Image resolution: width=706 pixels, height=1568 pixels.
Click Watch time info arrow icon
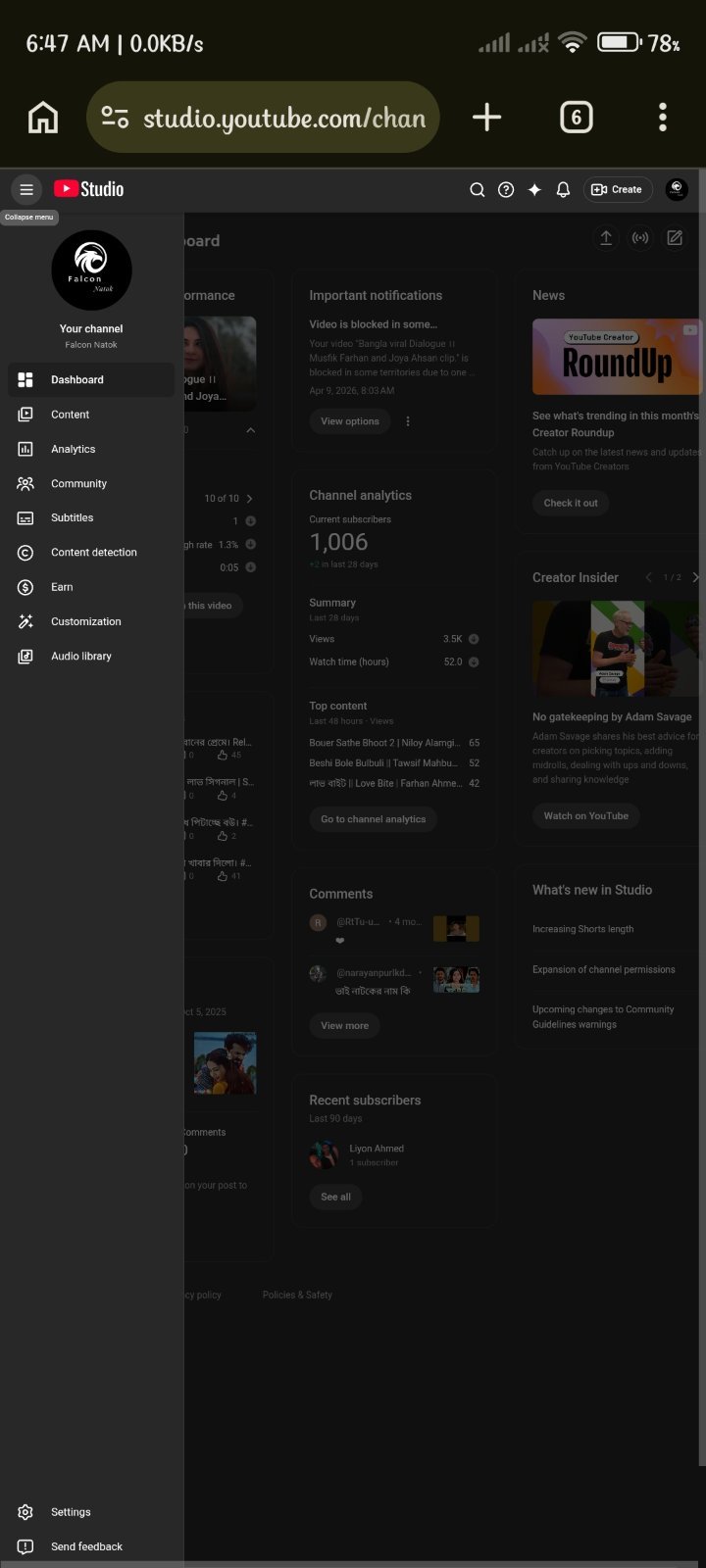tap(474, 661)
